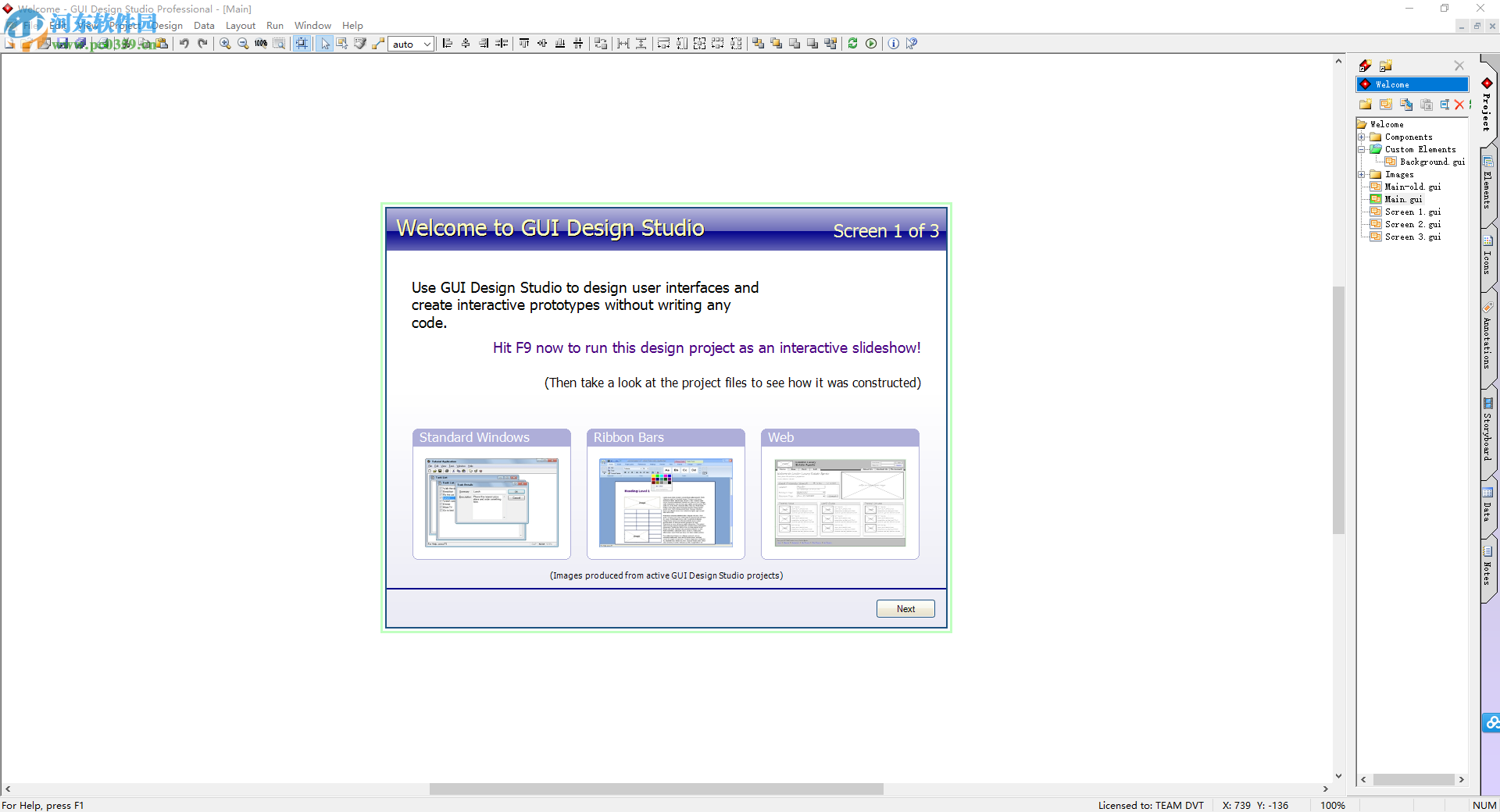The height and width of the screenshot is (812, 1500).
Task: Click the red delete X icon in Project panel
Action: click(x=1459, y=105)
